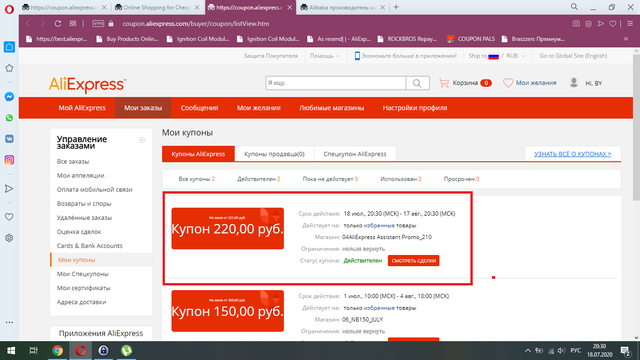
Task: Open Instagram in Opera sidebar
Action: (9, 160)
